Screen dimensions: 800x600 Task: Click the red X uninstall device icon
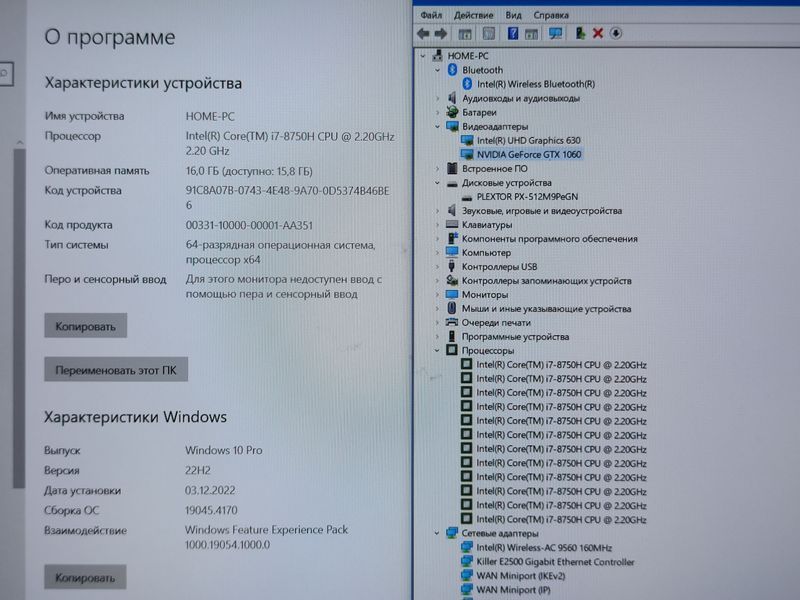coord(598,34)
